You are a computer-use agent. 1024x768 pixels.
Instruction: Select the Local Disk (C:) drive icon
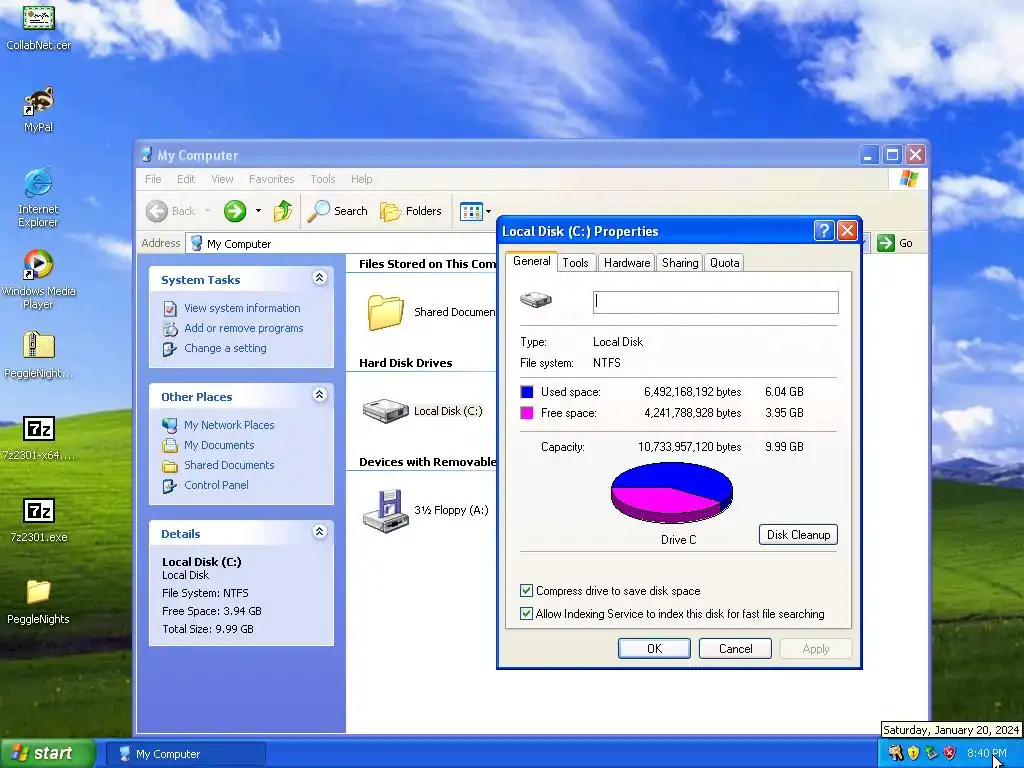(385, 411)
